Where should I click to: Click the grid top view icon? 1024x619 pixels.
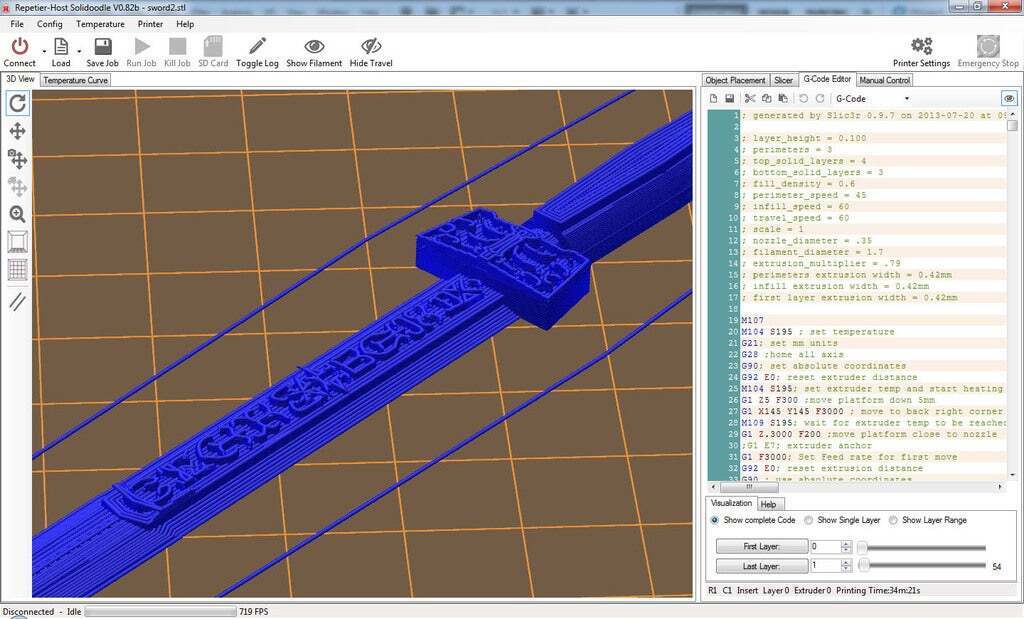pos(18,269)
